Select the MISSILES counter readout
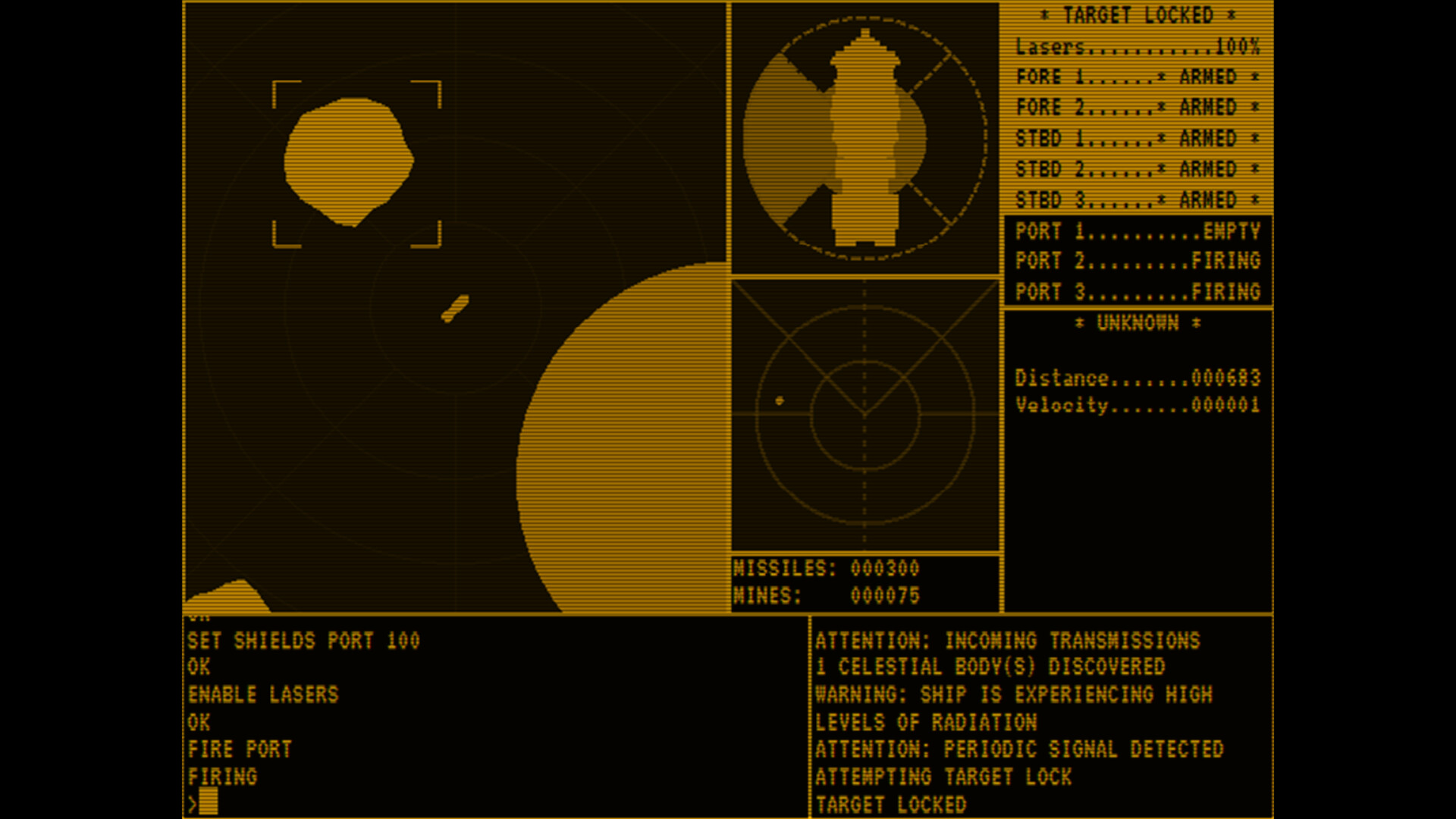 [827, 568]
